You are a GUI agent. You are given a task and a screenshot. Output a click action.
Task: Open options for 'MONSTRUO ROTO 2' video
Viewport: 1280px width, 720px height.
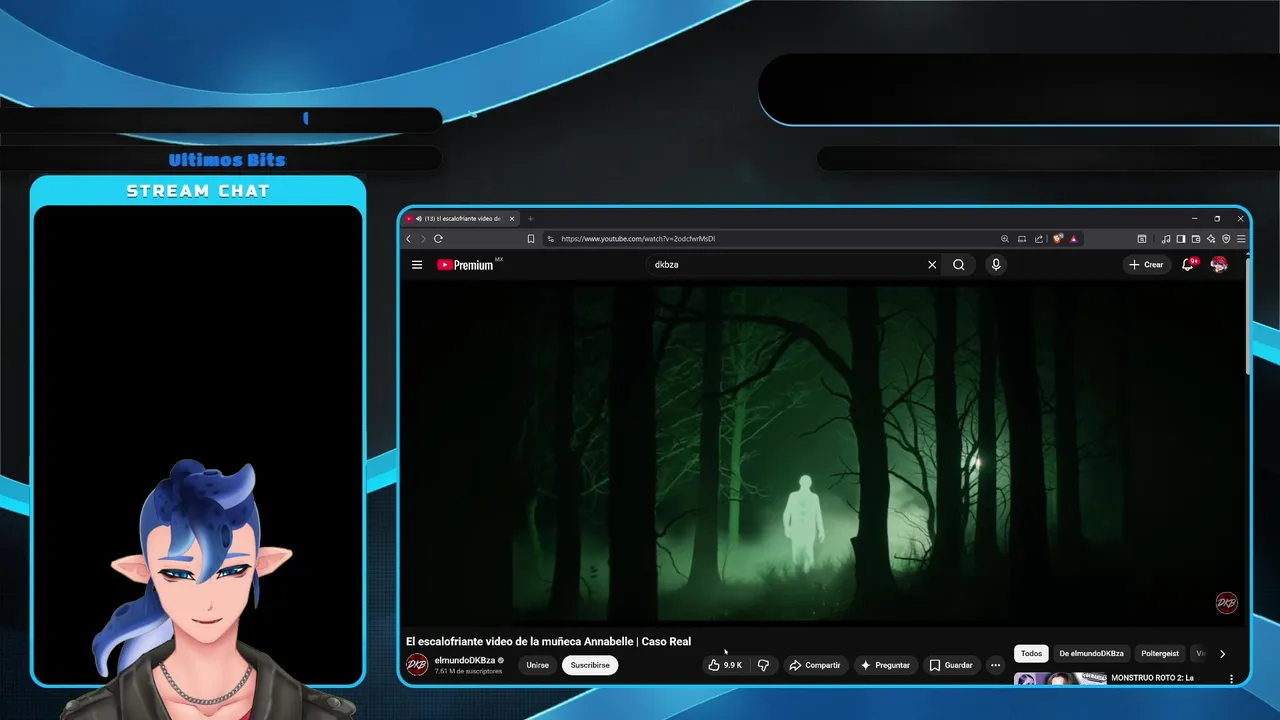coord(1231,679)
